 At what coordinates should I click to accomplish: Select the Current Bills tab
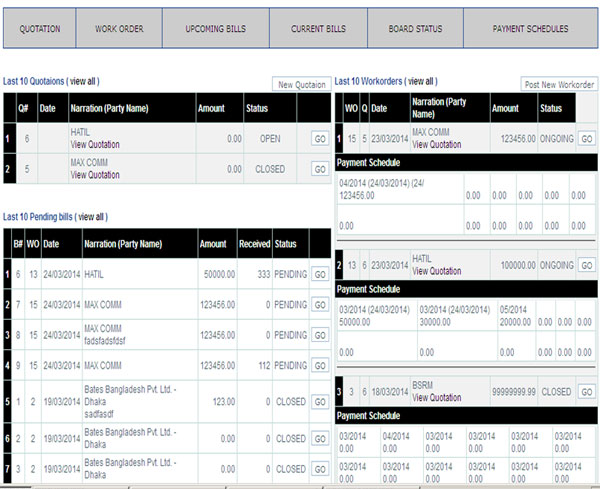click(x=318, y=29)
